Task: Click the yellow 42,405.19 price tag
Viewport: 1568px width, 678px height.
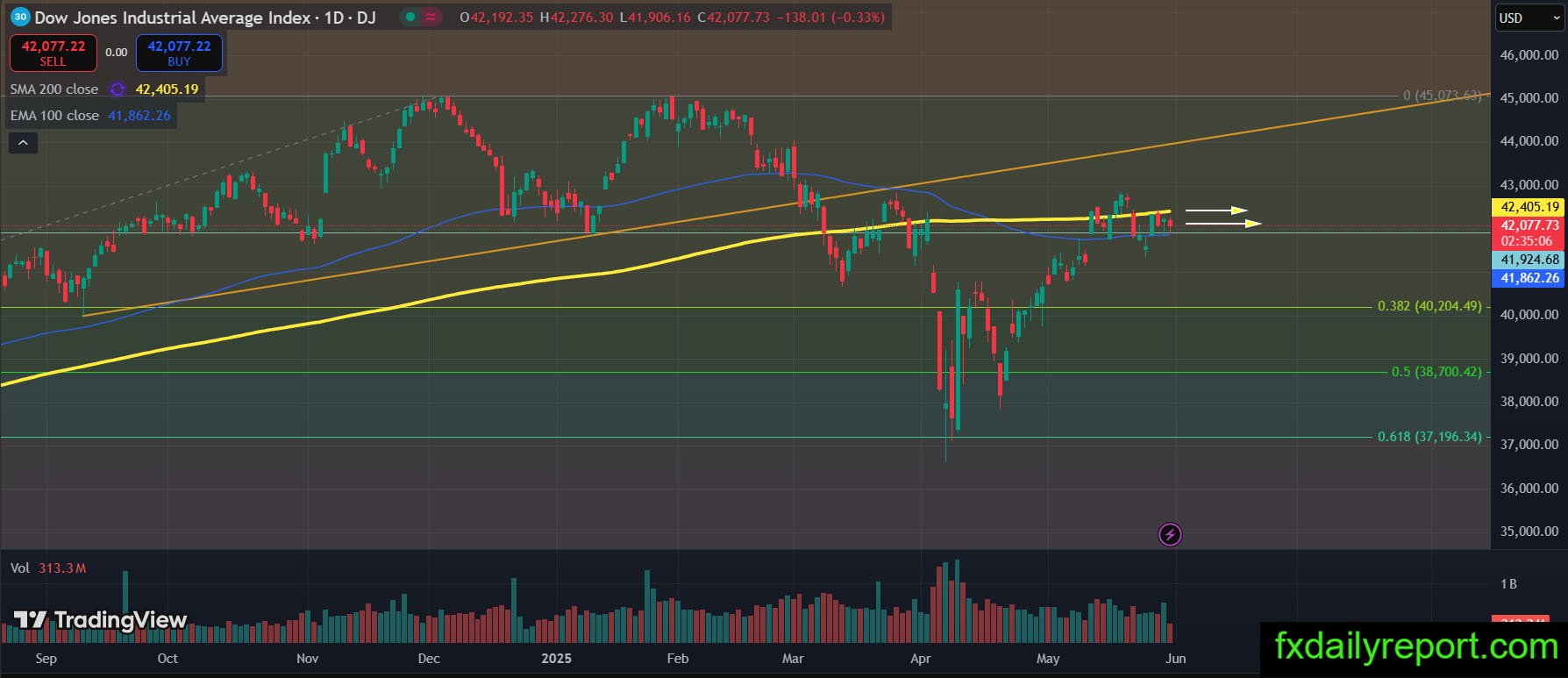Action: [1529, 208]
